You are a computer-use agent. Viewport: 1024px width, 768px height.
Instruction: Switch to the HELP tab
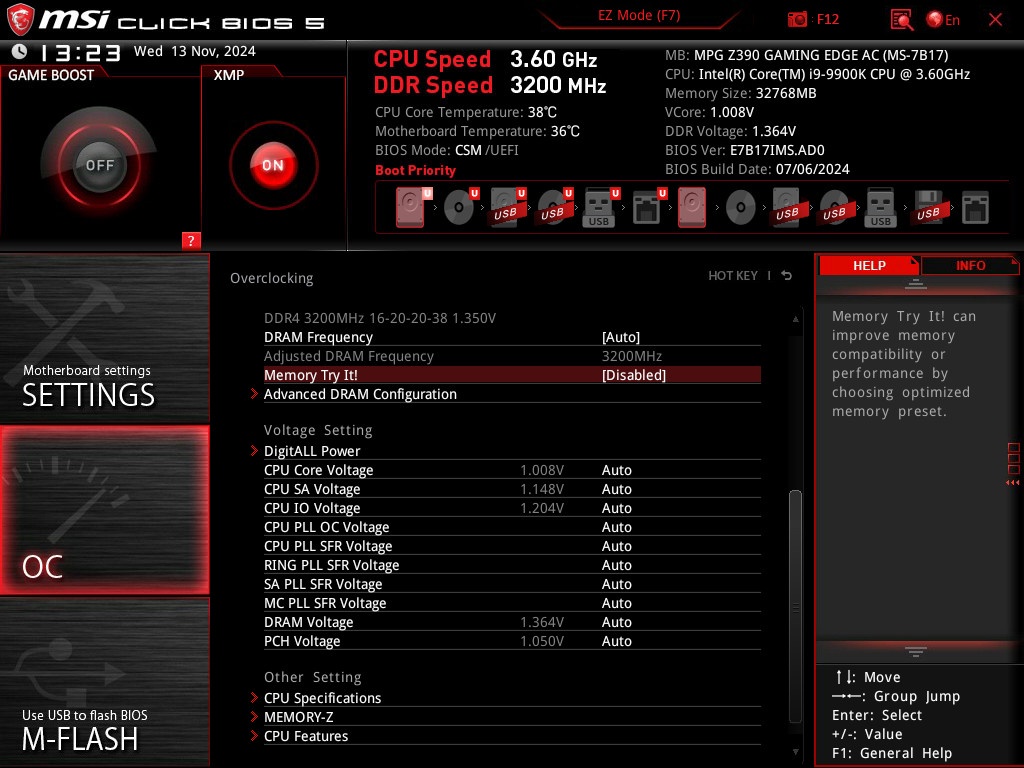tap(869, 265)
